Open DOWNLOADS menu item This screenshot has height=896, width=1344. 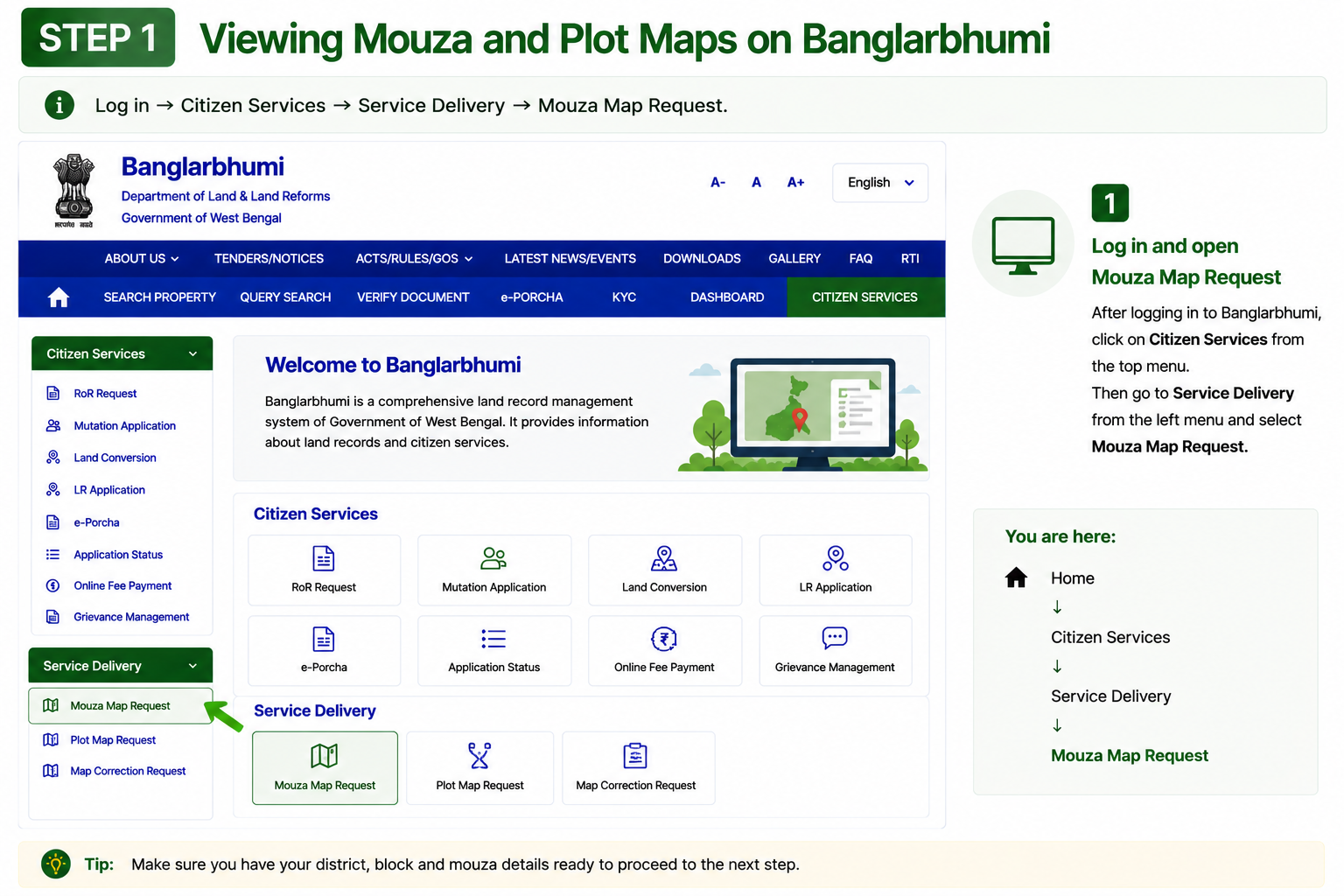[702, 259]
